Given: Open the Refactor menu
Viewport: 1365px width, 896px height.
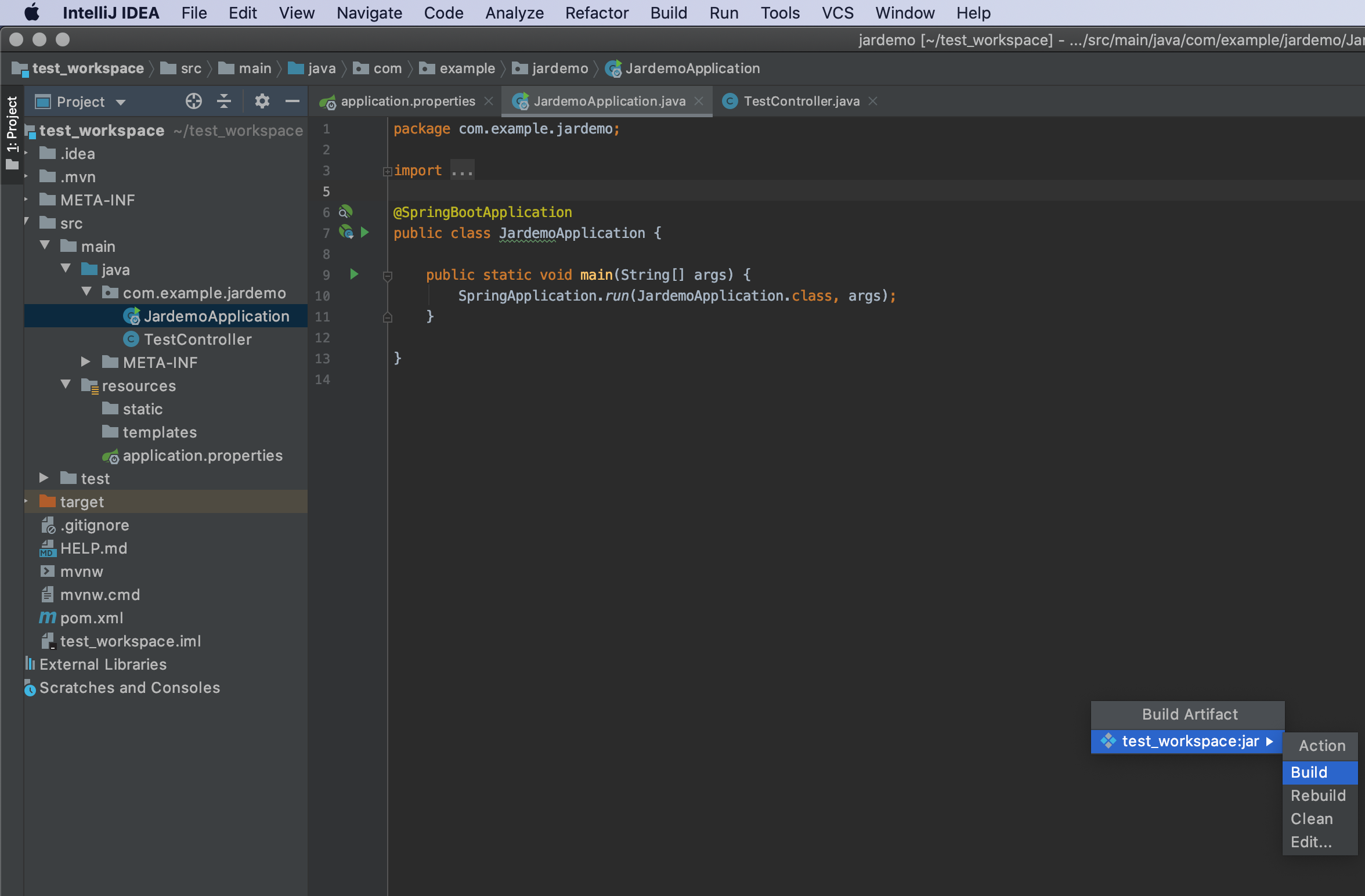Looking at the screenshot, I should pyautogui.click(x=597, y=13).
